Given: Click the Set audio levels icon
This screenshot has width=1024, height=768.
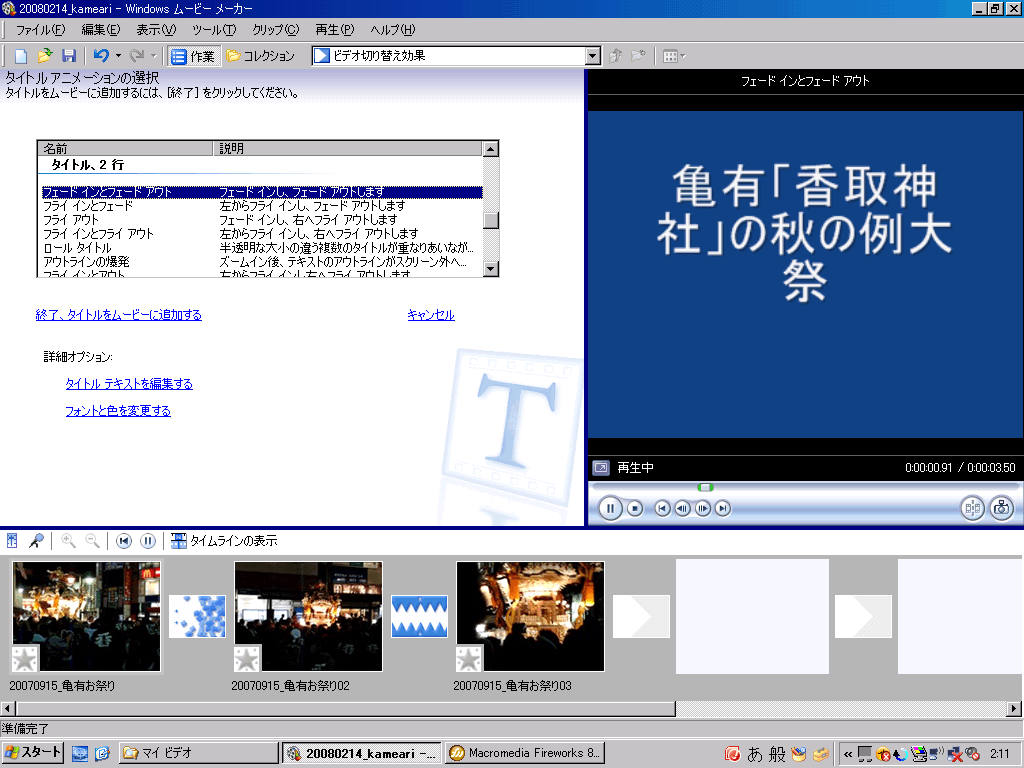Looking at the screenshot, I should coord(13,541).
